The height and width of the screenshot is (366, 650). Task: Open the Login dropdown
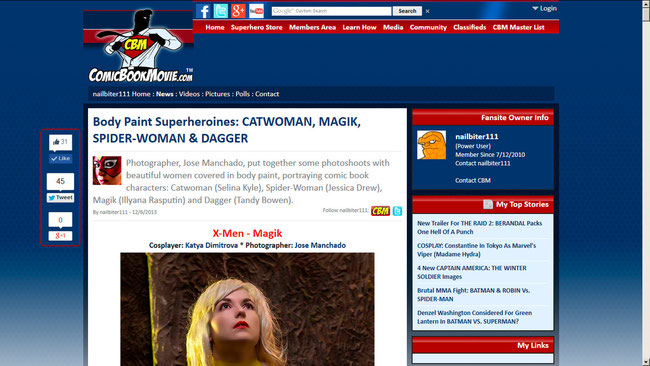tap(544, 8)
